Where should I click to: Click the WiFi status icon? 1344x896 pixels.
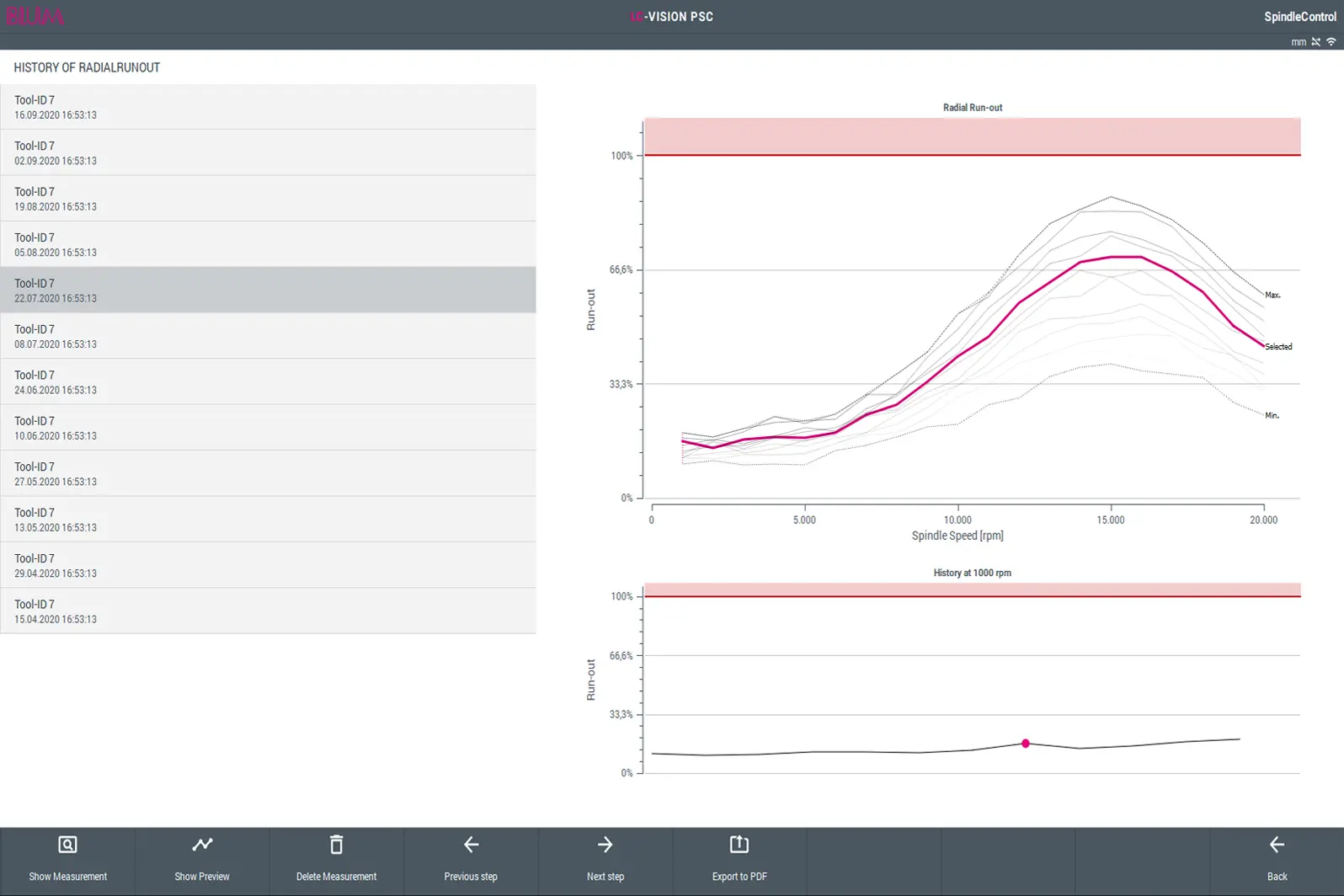1331,42
